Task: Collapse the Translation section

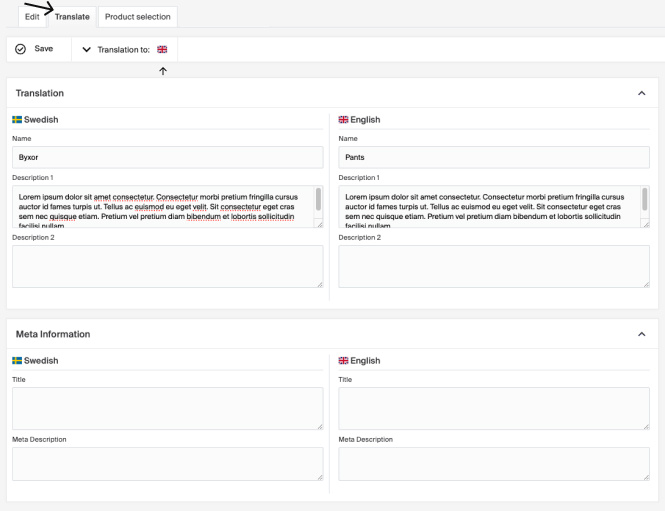Action: (x=641, y=93)
